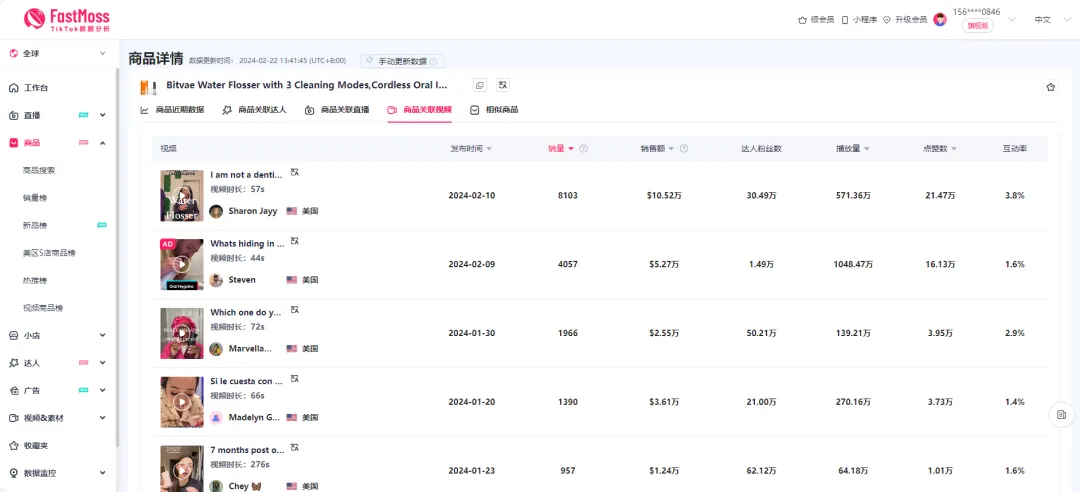Click the 手动更新数据 button
The height and width of the screenshot is (492, 1080).
coord(402,61)
